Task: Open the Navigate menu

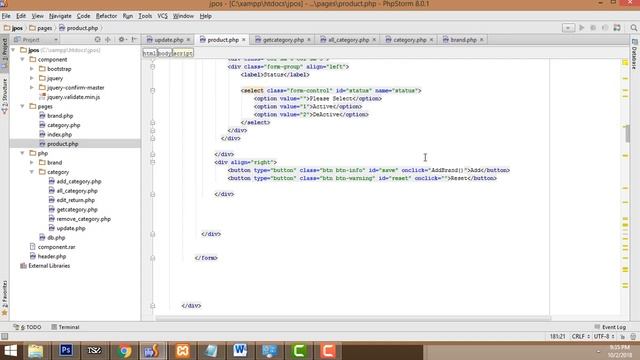Action: (60, 16)
